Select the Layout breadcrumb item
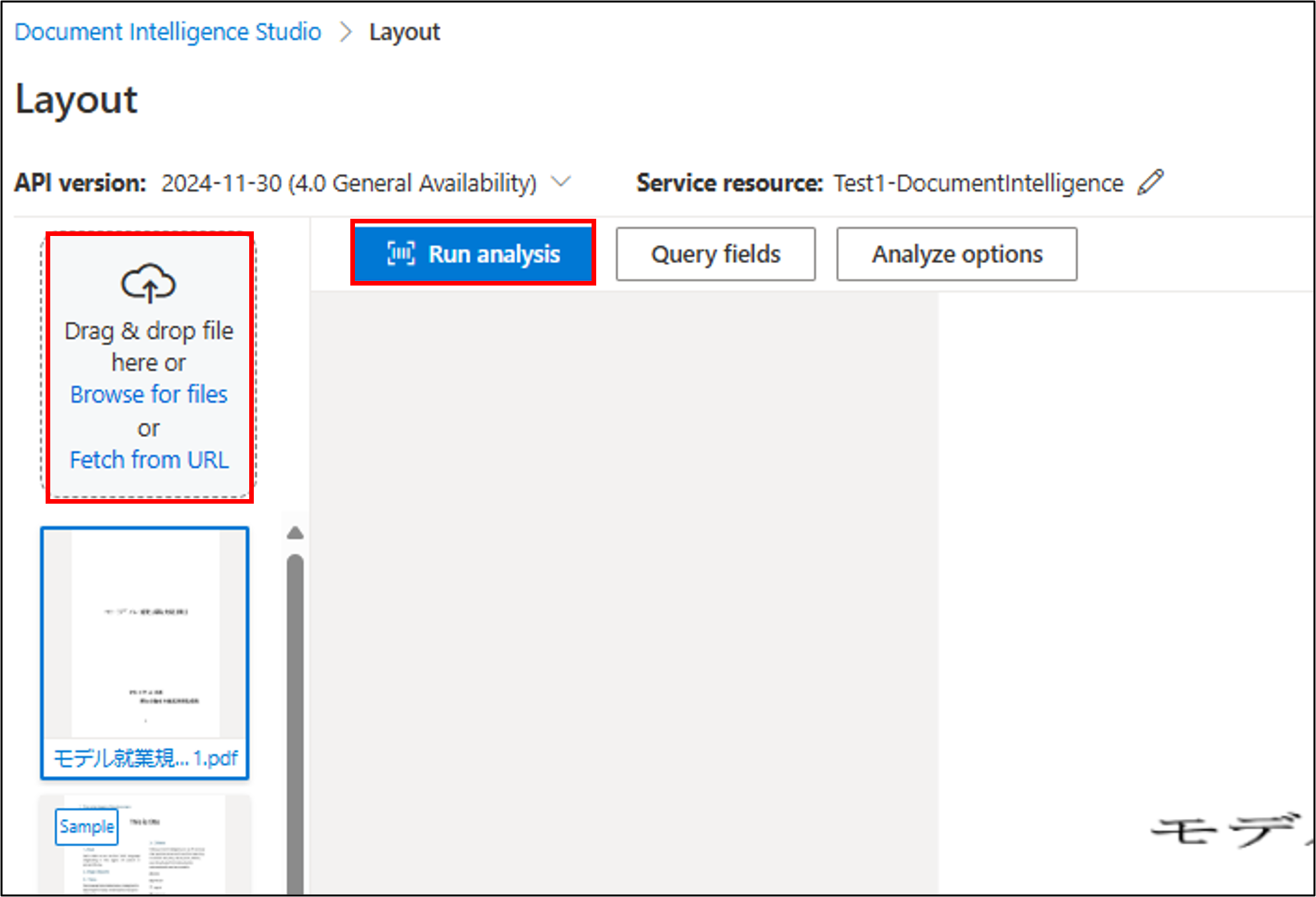The height and width of the screenshot is (897, 1316). (405, 30)
